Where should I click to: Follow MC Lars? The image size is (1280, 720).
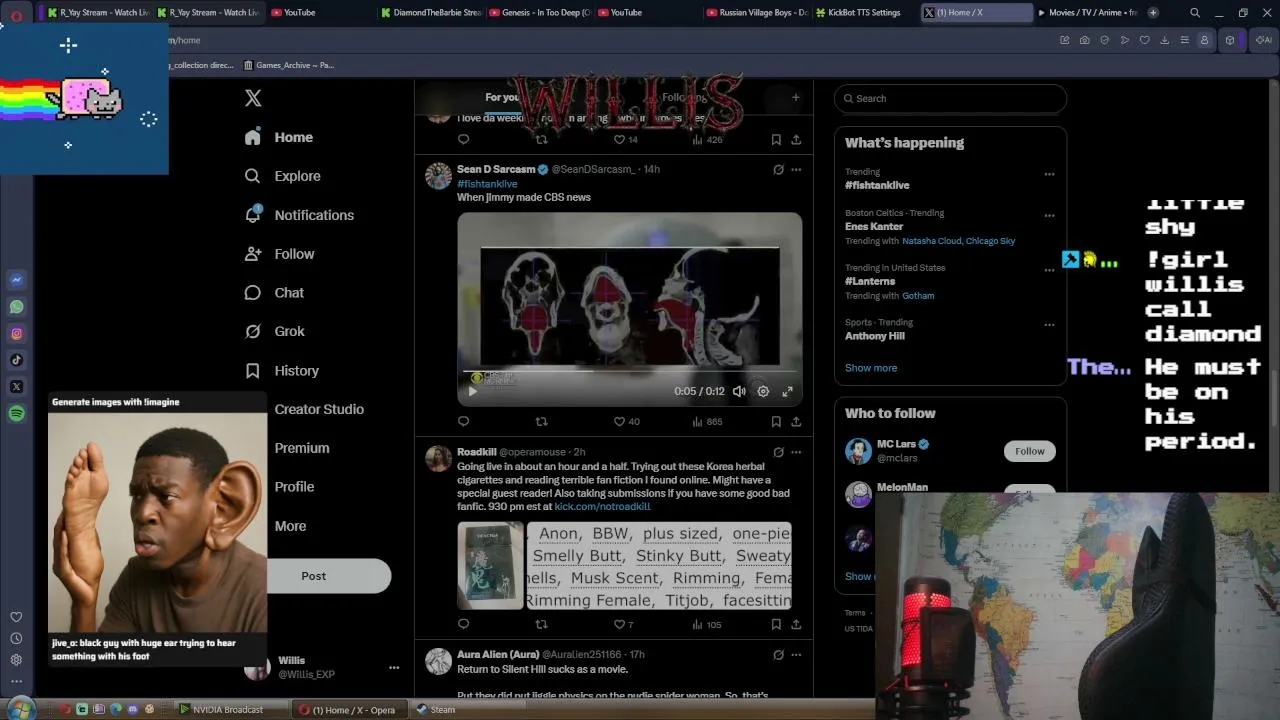point(1030,451)
